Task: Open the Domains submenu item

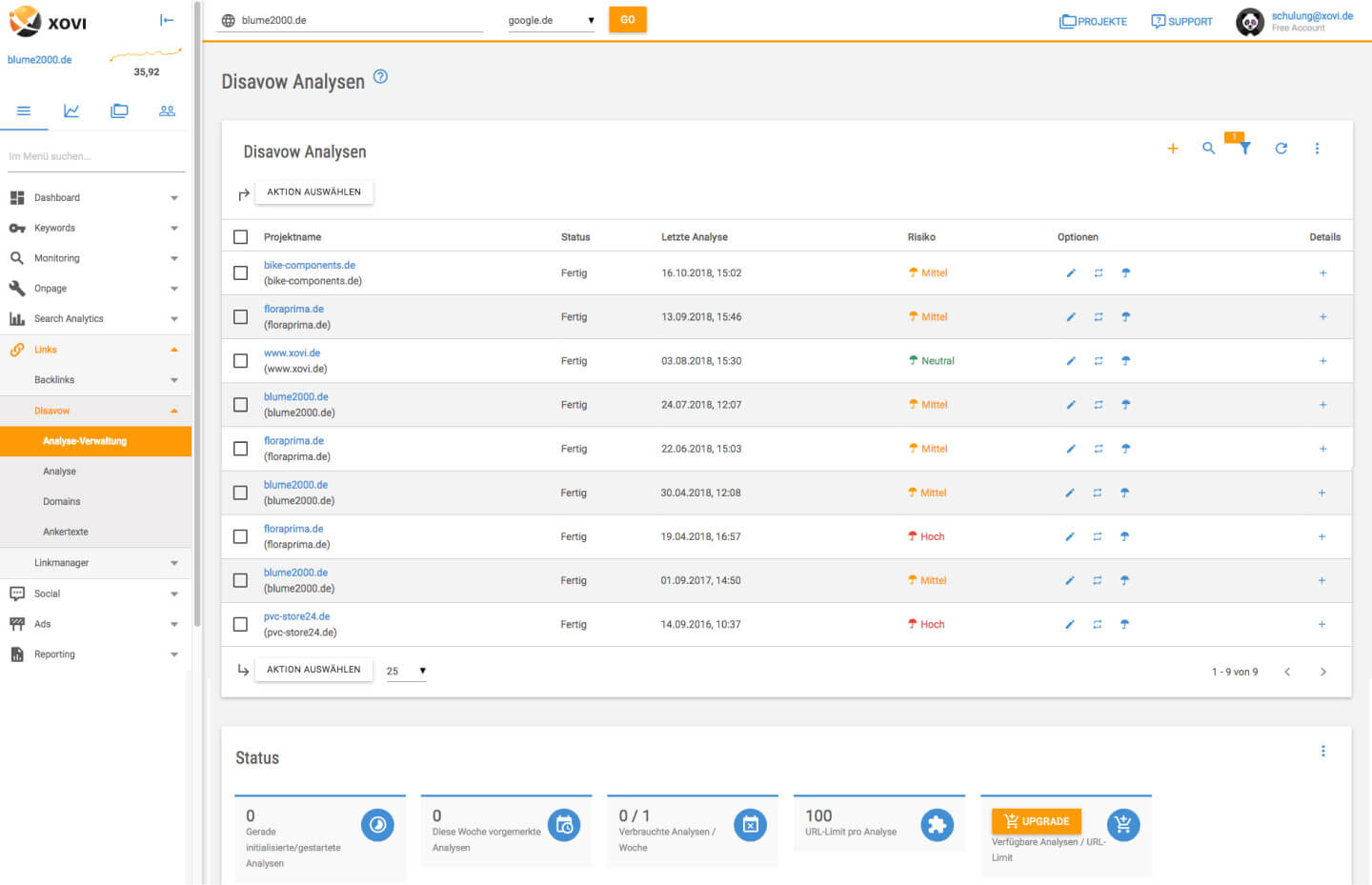Action: tap(95, 502)
